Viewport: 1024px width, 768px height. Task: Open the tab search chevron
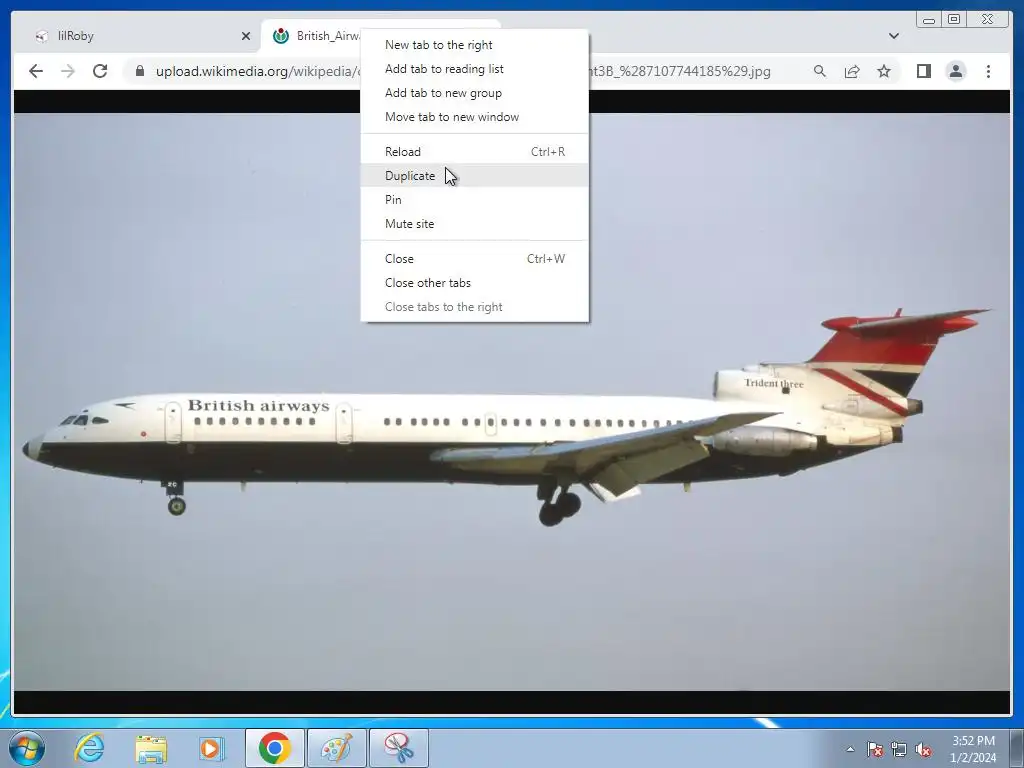point(893,36)
